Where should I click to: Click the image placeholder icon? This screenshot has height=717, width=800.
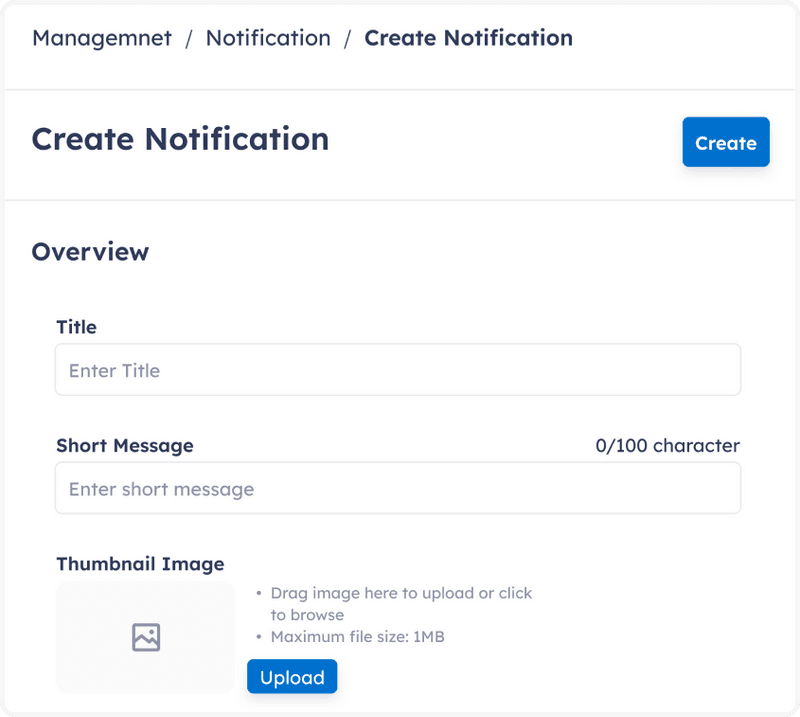pyautogui.click(x=146, y=637)
